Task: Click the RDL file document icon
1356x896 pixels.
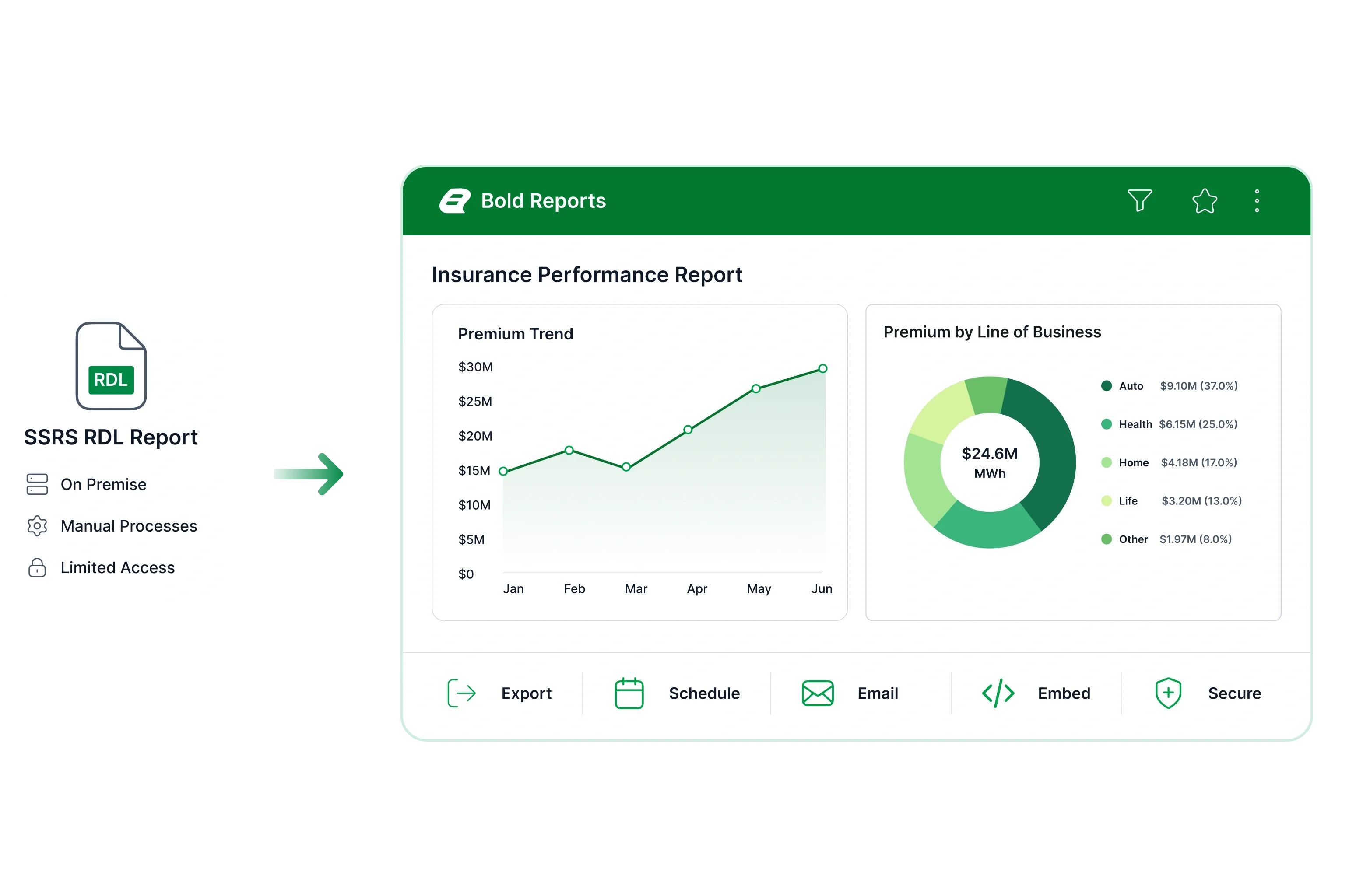Action: pos(112,366)
